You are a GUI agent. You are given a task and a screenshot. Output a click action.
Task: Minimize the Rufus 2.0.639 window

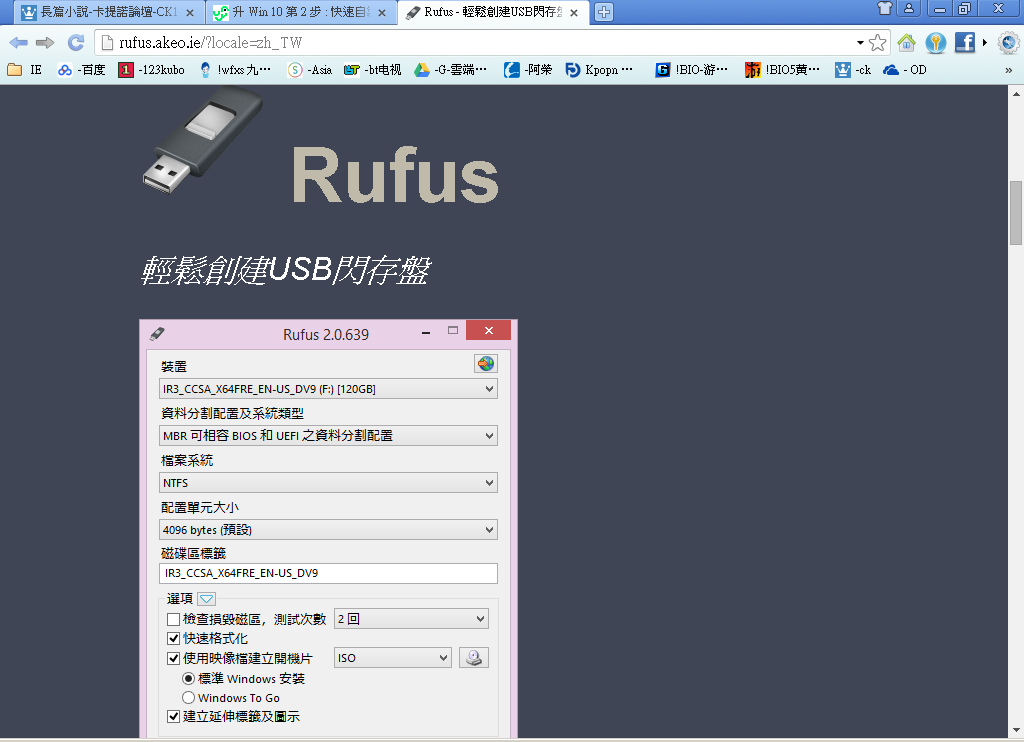[x=426, y=332]
